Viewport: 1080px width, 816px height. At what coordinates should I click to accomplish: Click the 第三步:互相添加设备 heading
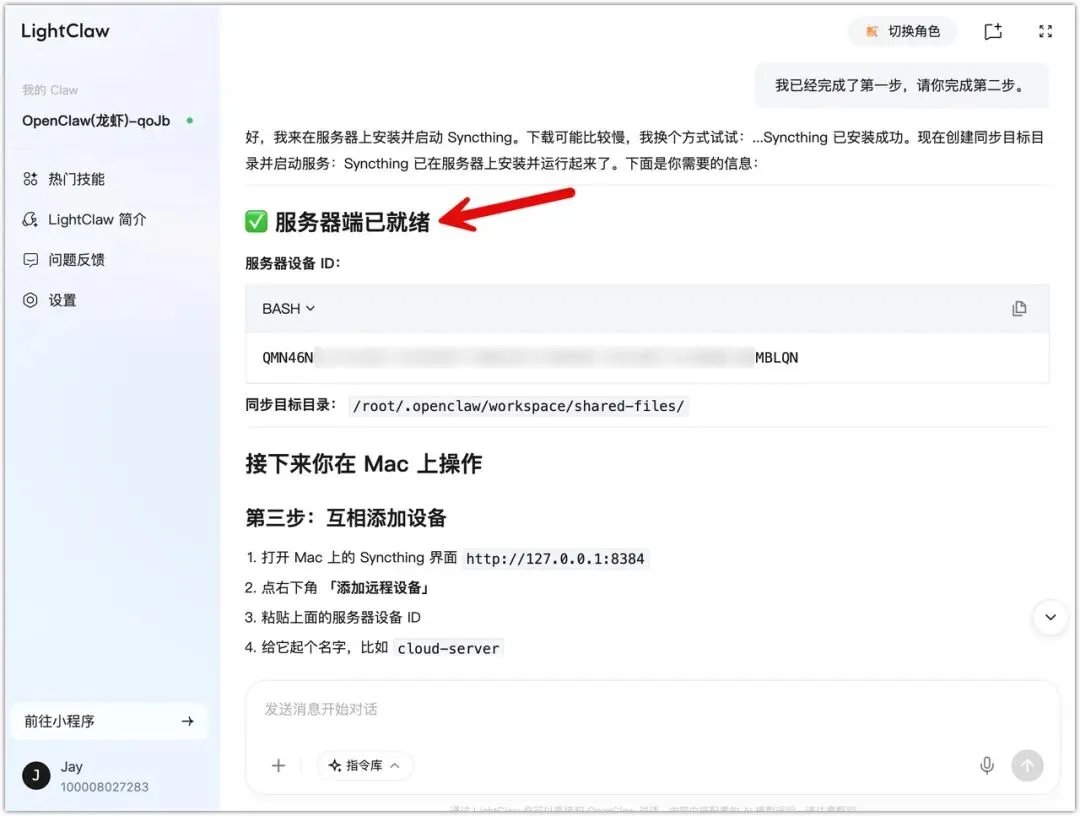pos(346,518)
